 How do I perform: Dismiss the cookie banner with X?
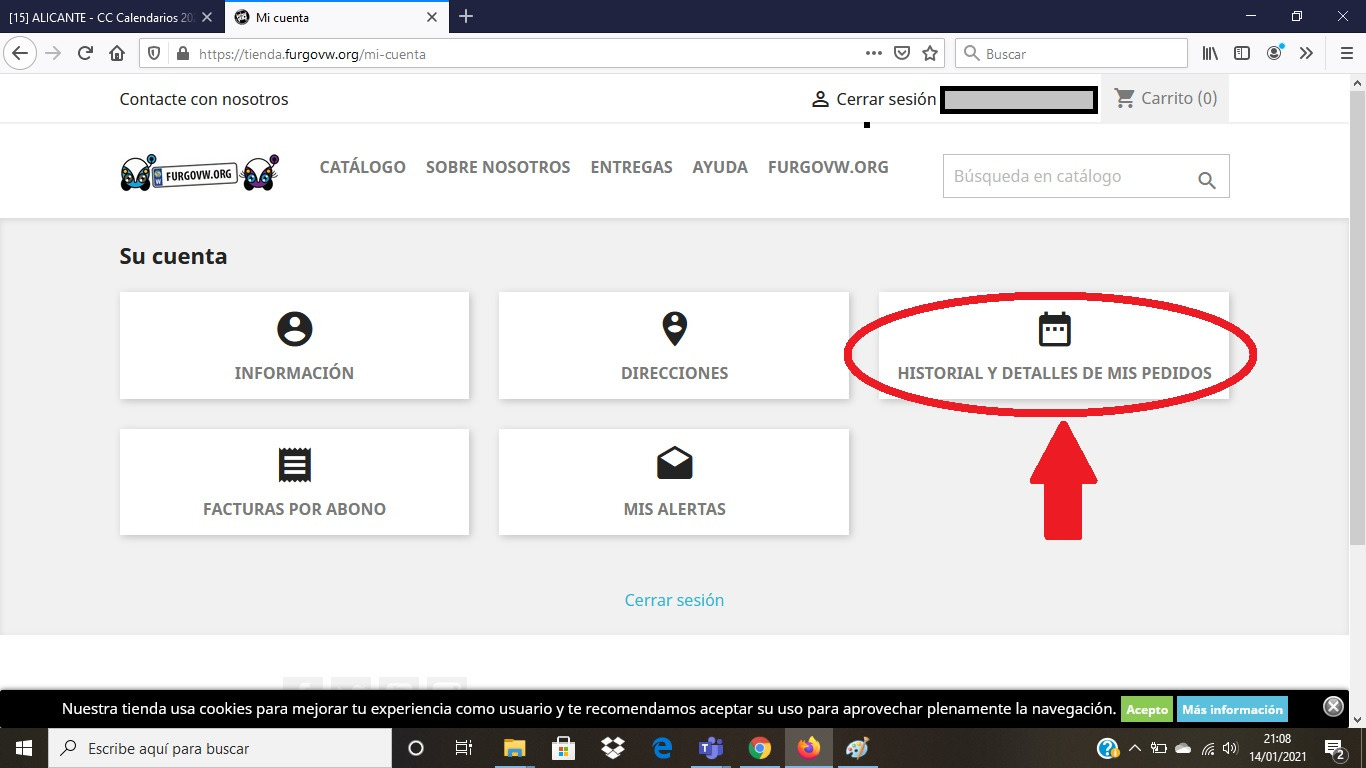(1333, 706)
